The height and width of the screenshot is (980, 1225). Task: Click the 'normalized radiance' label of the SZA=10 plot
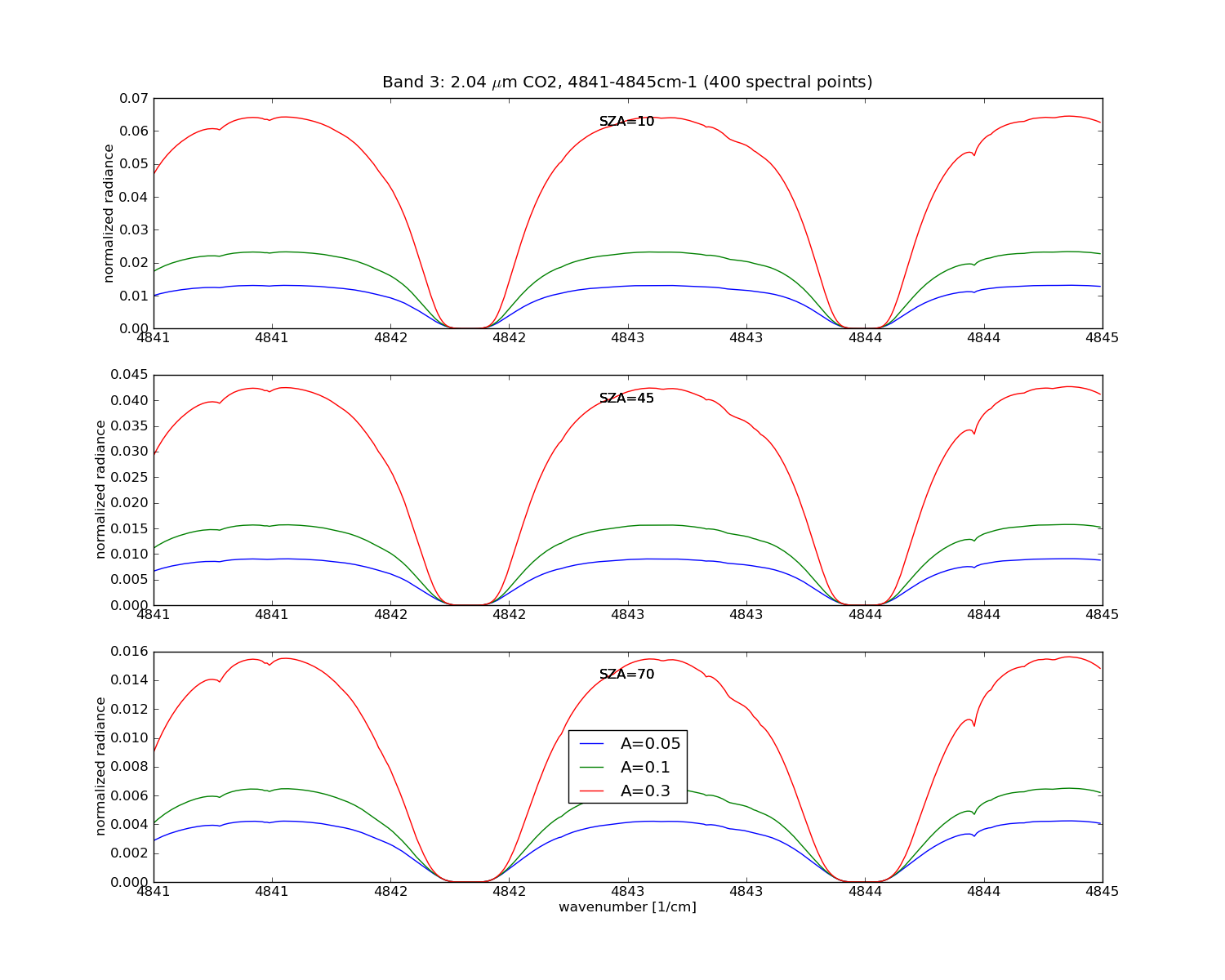(x=109, y=213)
